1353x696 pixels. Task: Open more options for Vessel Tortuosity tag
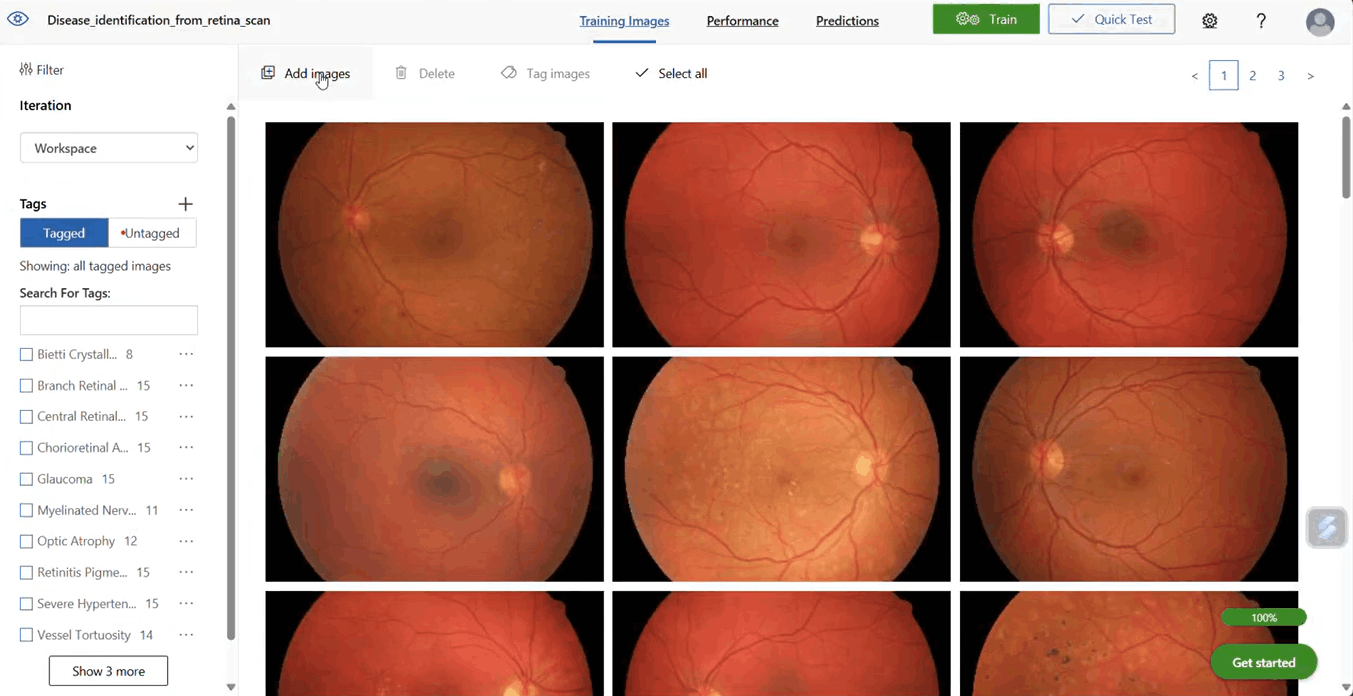point(186,635)
